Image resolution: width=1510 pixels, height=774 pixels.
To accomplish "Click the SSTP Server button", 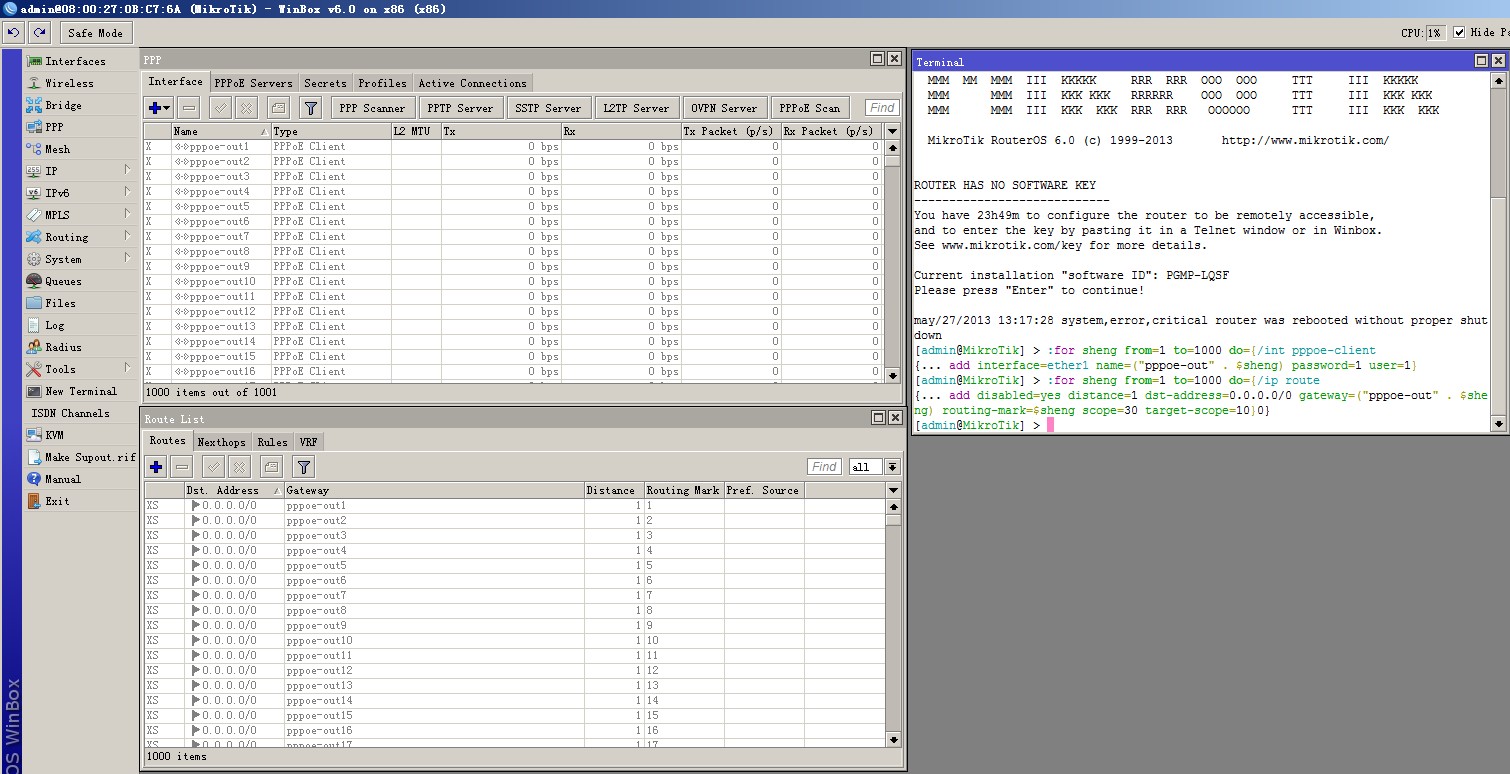I will [548, 108].
